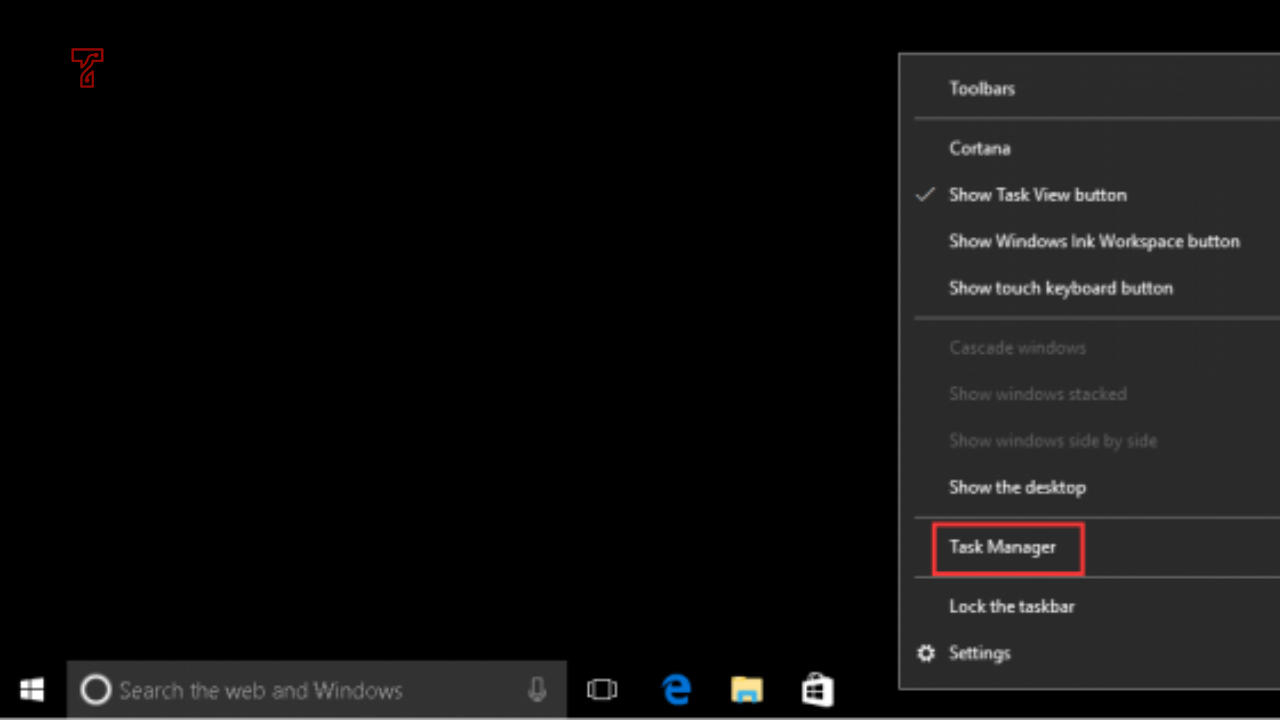Enable Show Windows Ink Workspace button
The image size is (1280, 720).
pos(1094,241)
